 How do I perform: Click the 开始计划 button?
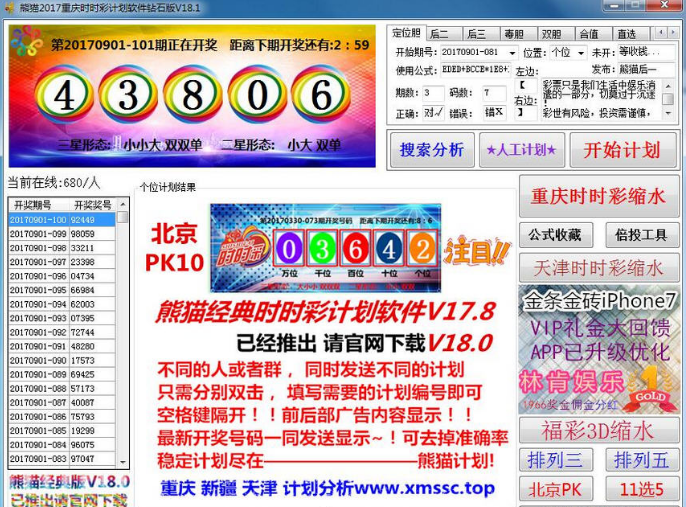tap(623, 150)
